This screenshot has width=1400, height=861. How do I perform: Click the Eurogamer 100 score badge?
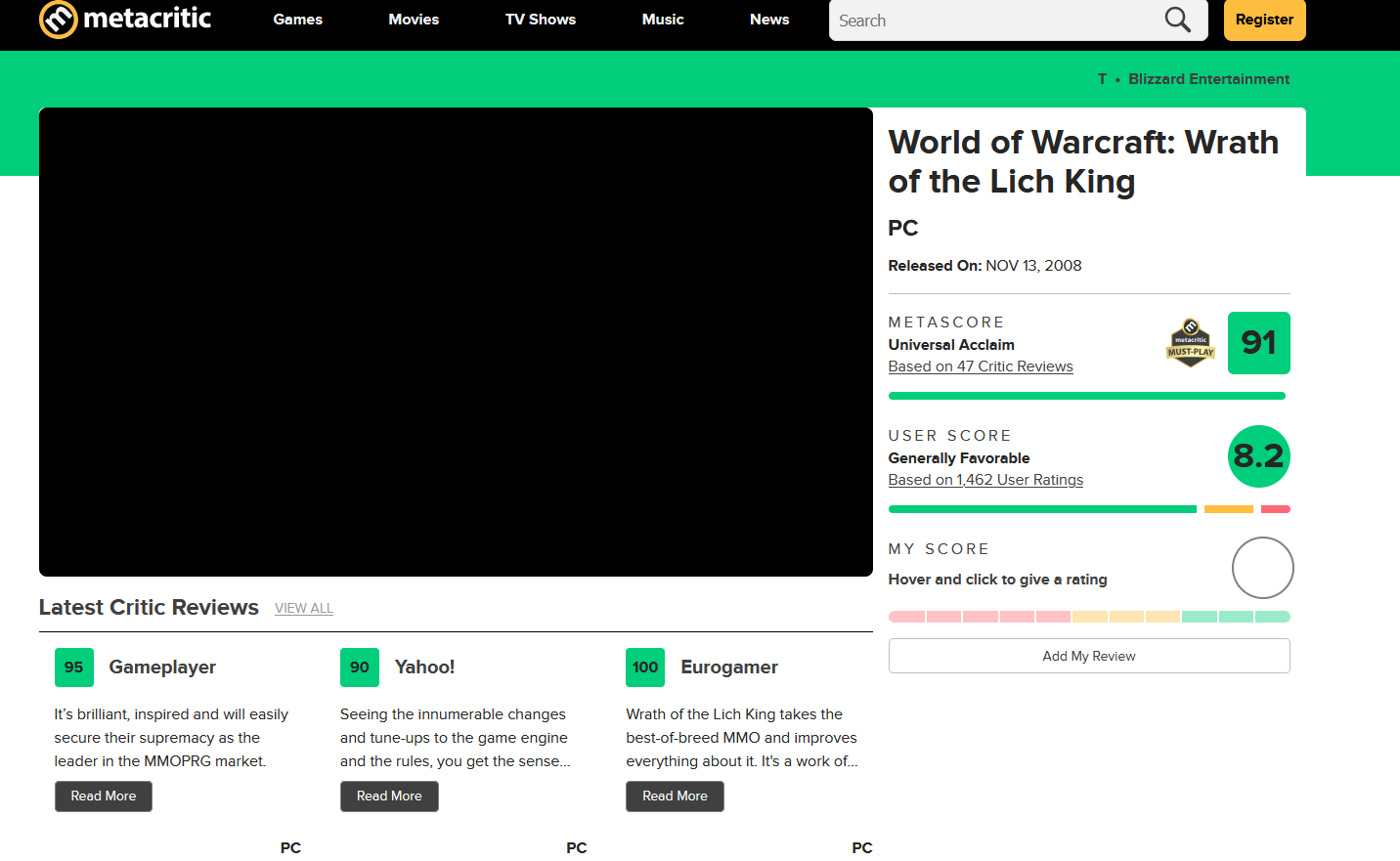pos(645,667)
